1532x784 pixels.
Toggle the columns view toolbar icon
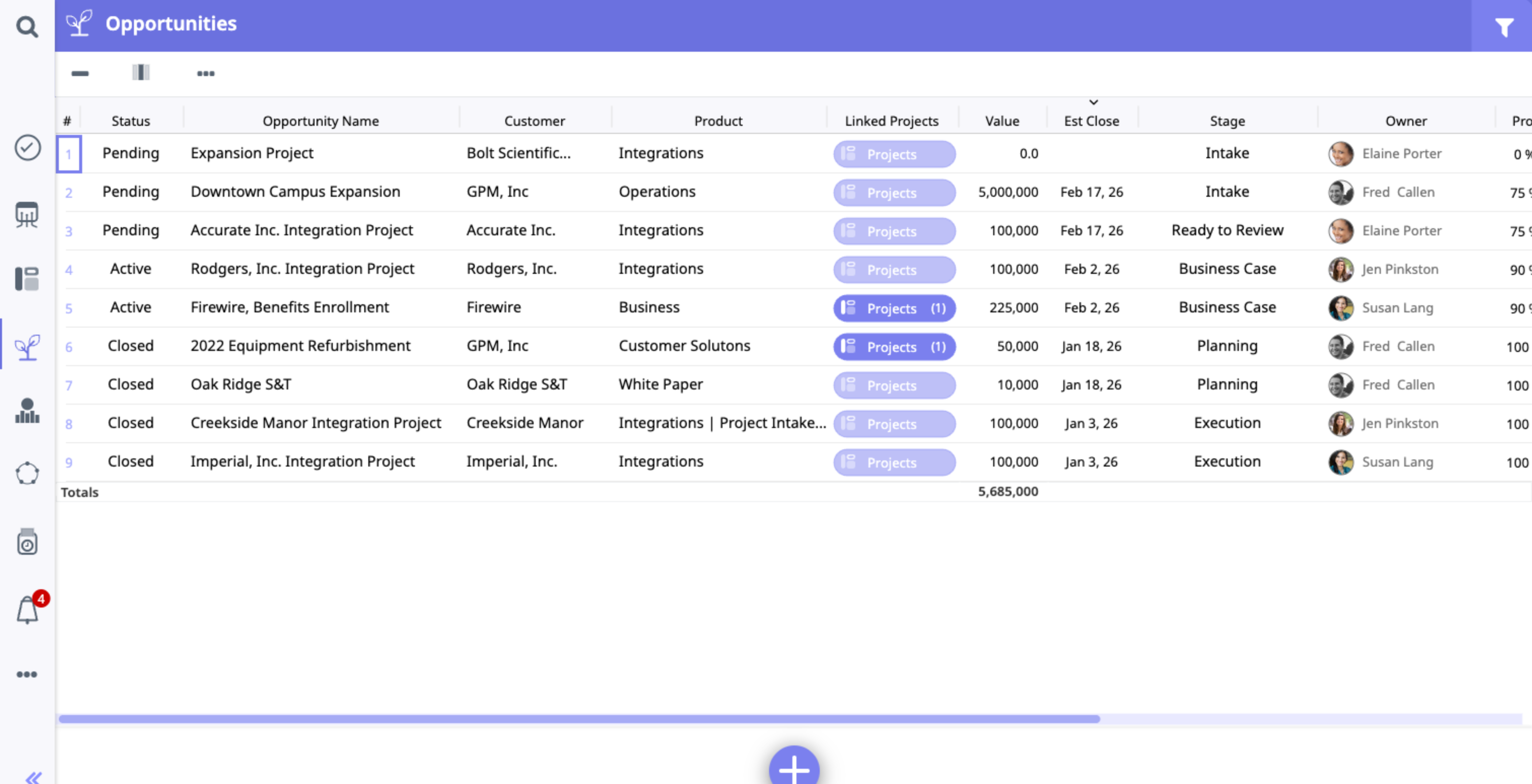141,73
